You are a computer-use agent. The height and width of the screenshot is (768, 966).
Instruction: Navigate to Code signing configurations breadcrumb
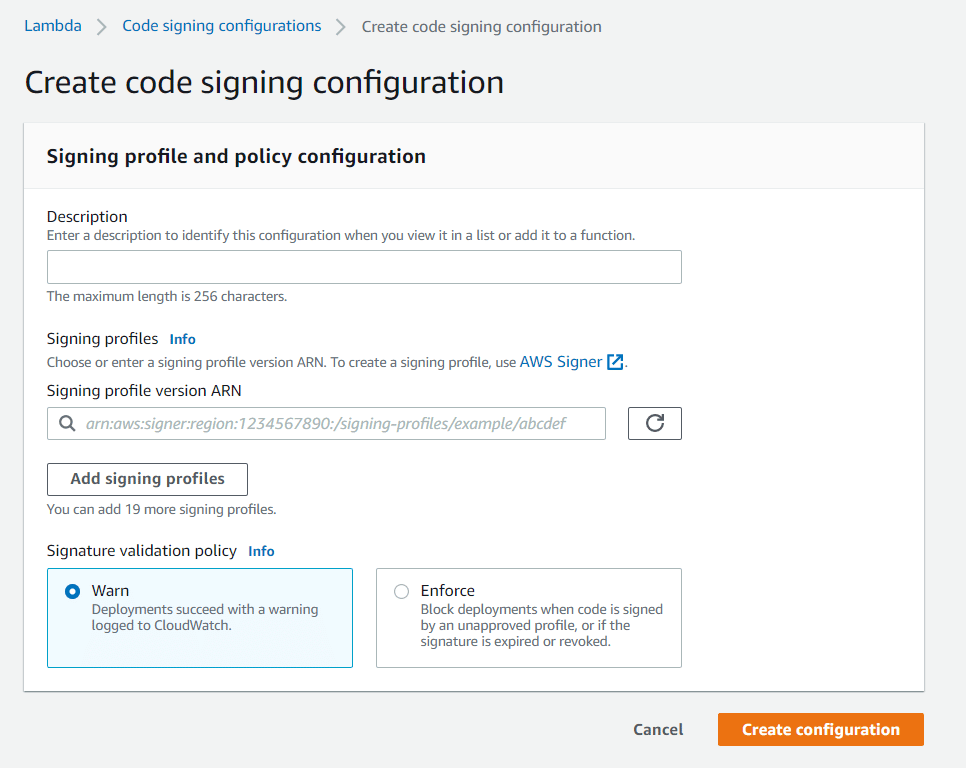click(222, 26)
